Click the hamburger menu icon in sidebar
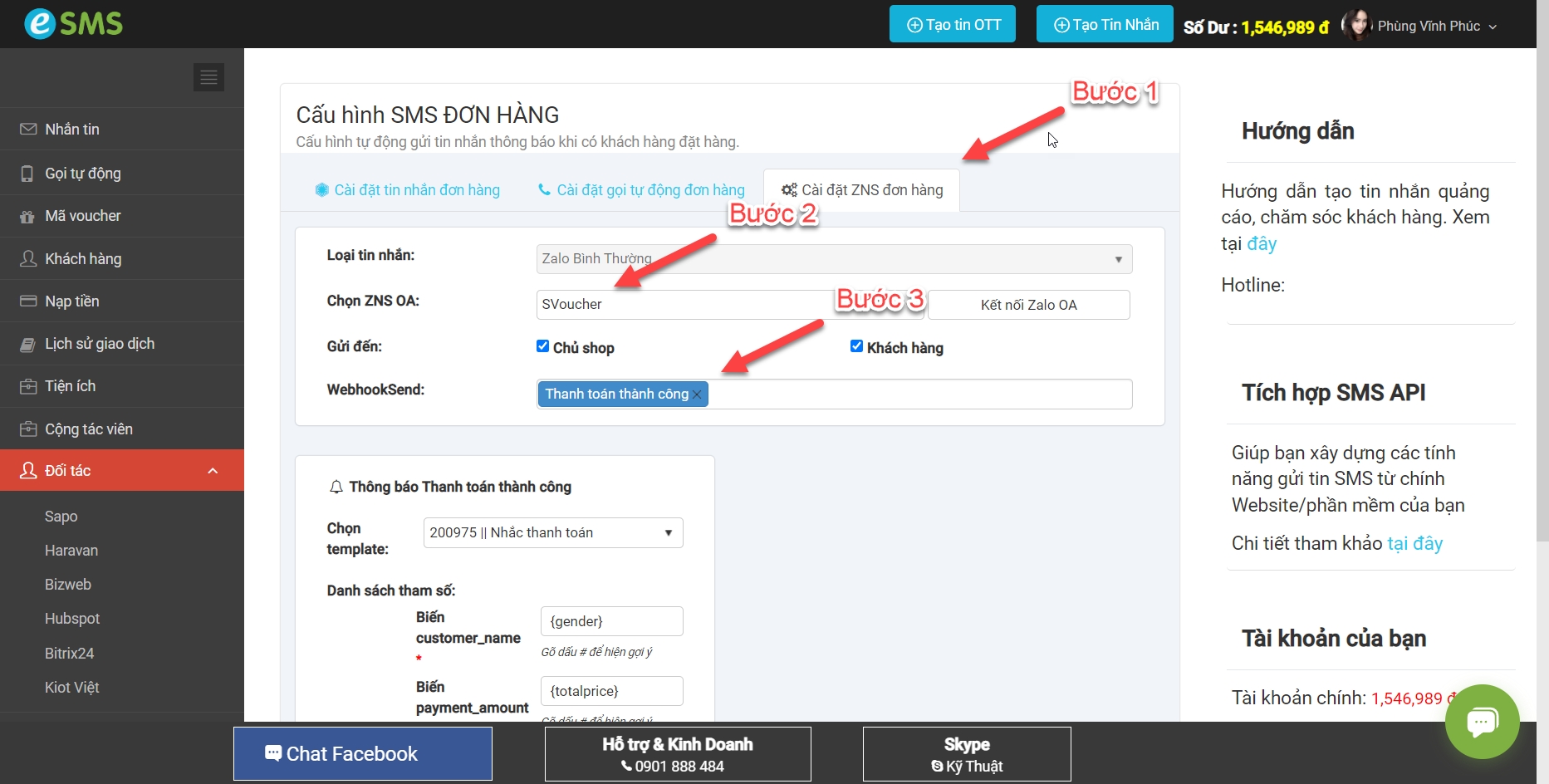 (x=208, y=77)
